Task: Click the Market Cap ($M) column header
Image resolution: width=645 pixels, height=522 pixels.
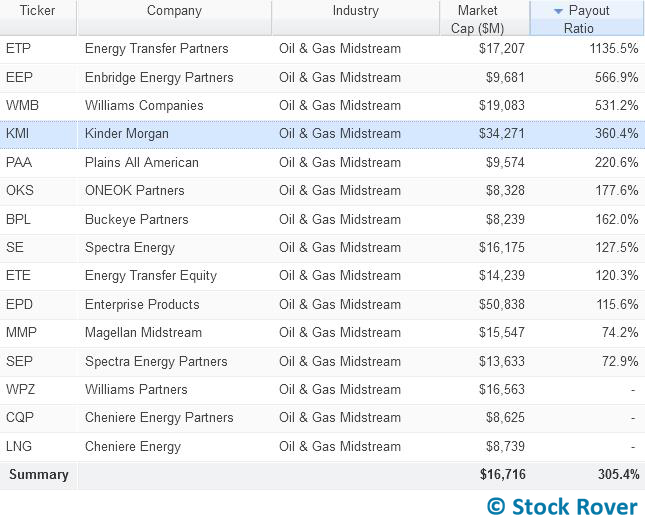Action: click(x=485, y=18)
